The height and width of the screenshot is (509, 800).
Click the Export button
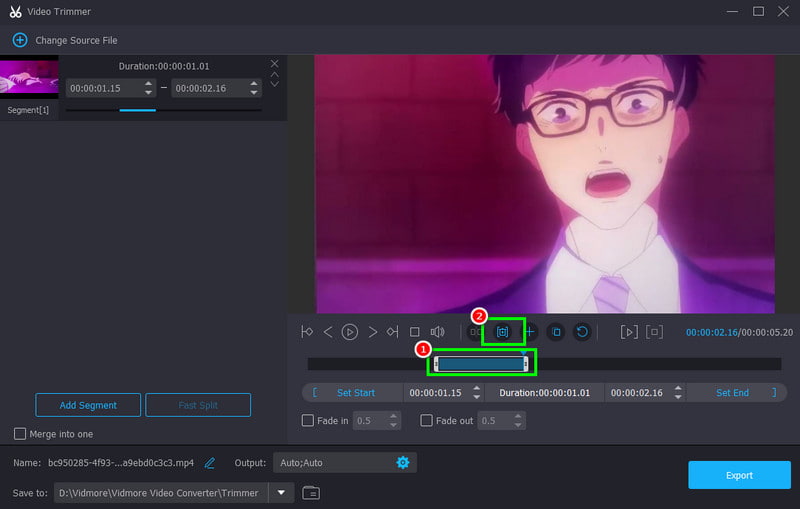tap(739, 475)
